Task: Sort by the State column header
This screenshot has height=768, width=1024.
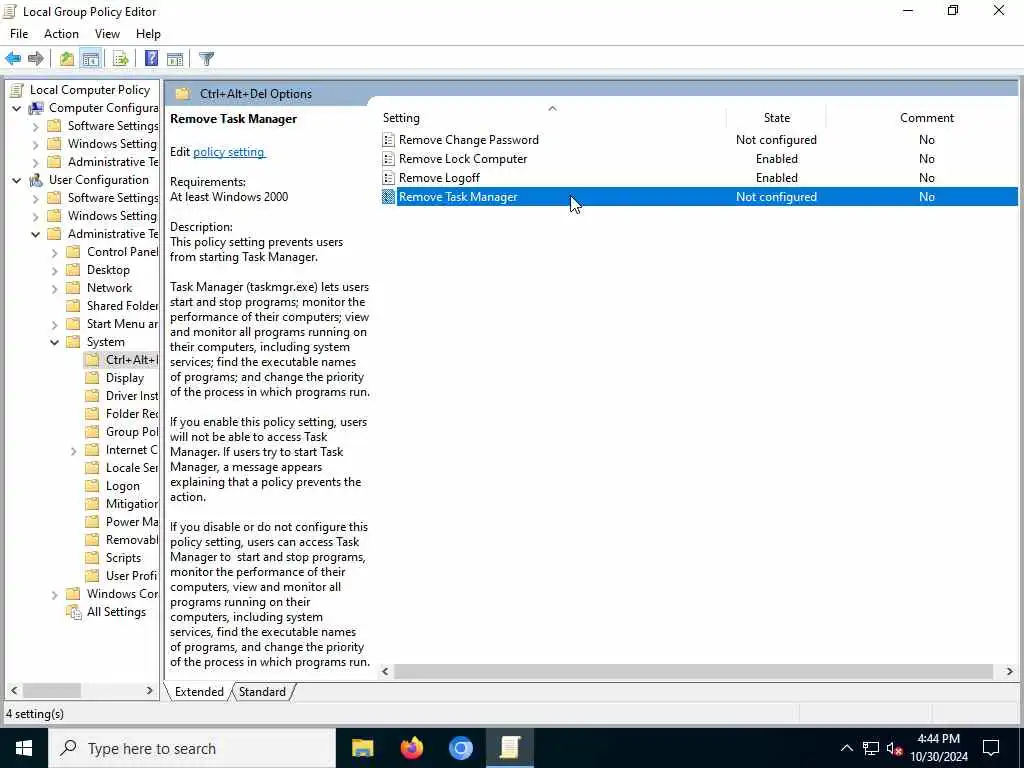Action: pos(776,118)
